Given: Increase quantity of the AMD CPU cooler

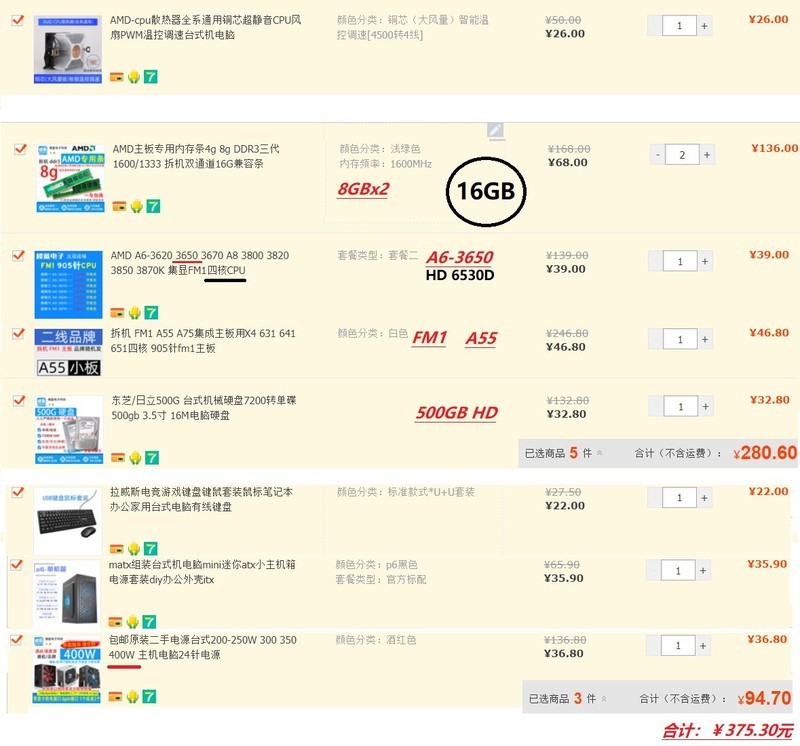Looking at the screenshot, I should pyautogui.click(x=705, y=26).
